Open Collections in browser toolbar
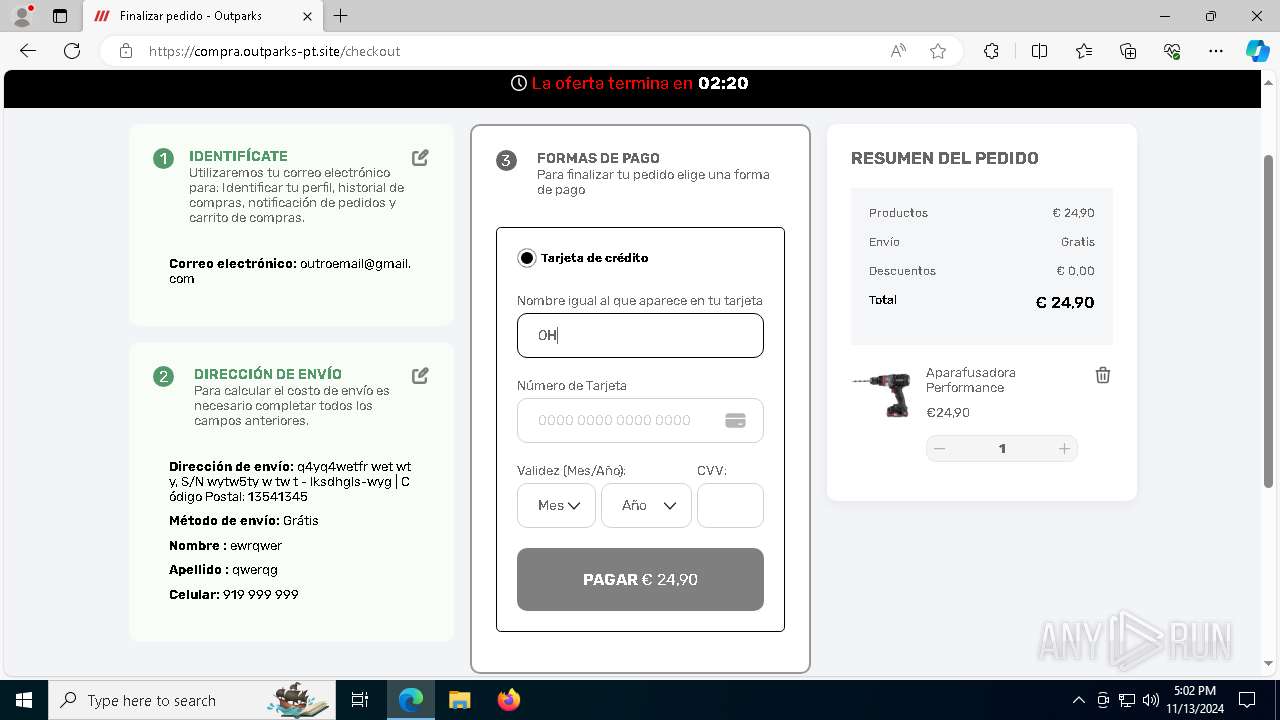This screenshot has width=1280, height=720. pos(1128,51)
